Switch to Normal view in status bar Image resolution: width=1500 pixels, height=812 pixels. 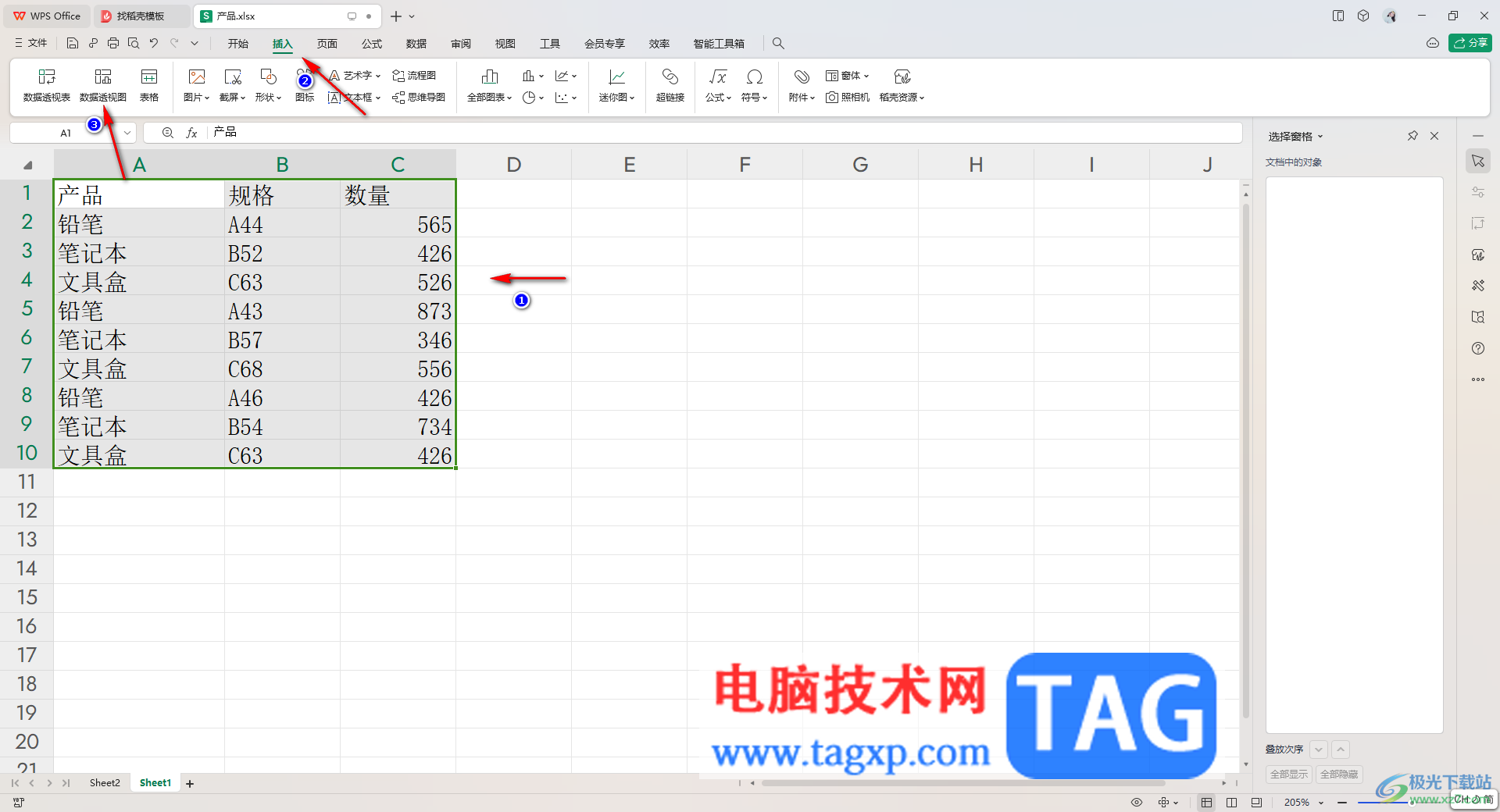pos(1207,803)
